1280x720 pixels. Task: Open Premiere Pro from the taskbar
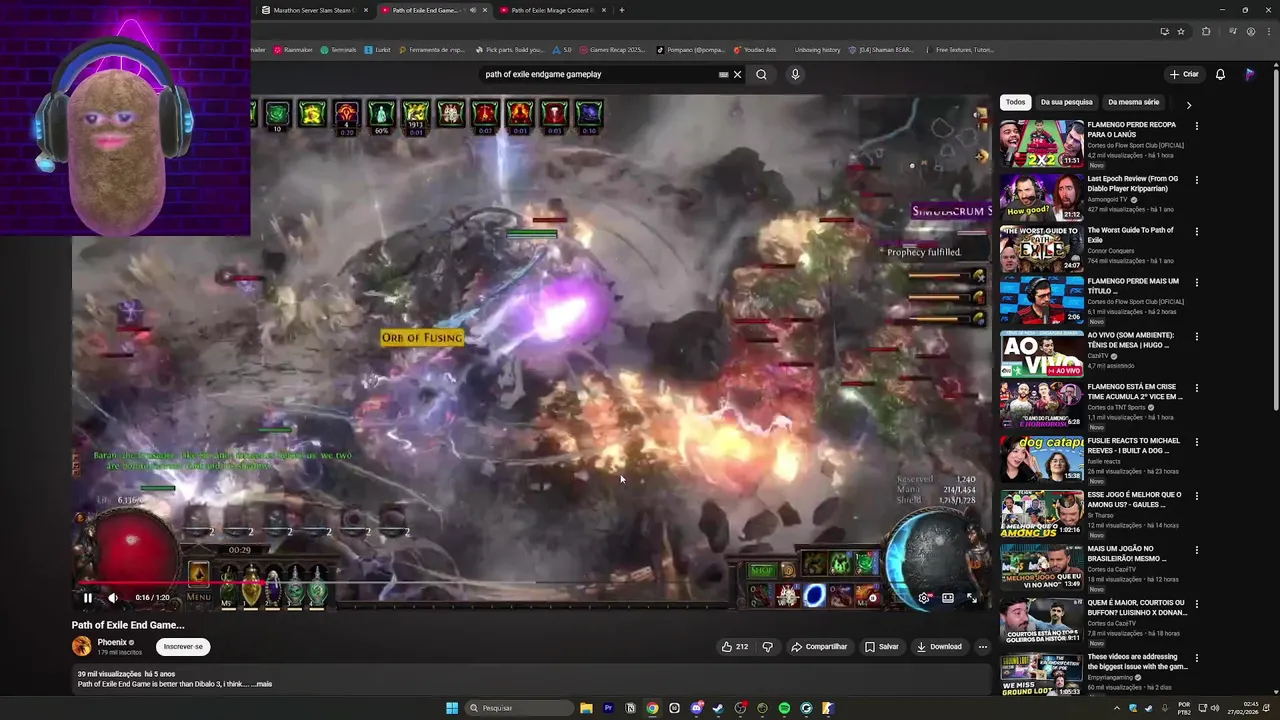[x=608, y=708]
